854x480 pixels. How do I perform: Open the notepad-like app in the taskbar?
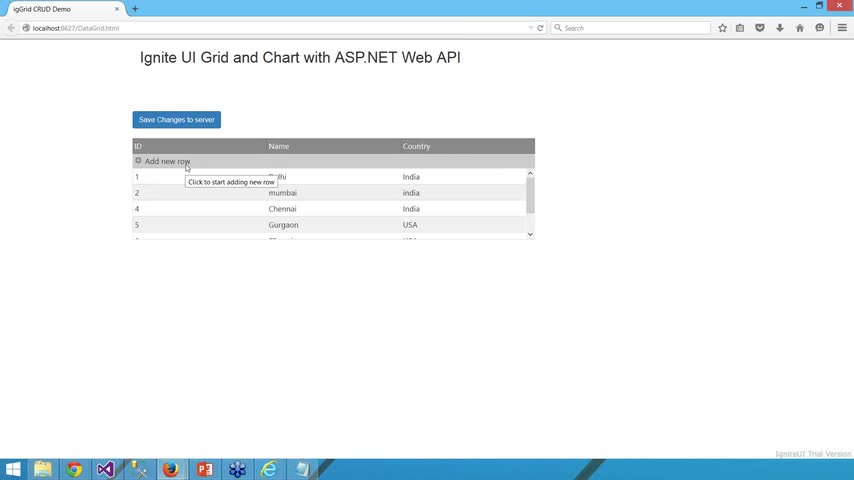point(302,469)
